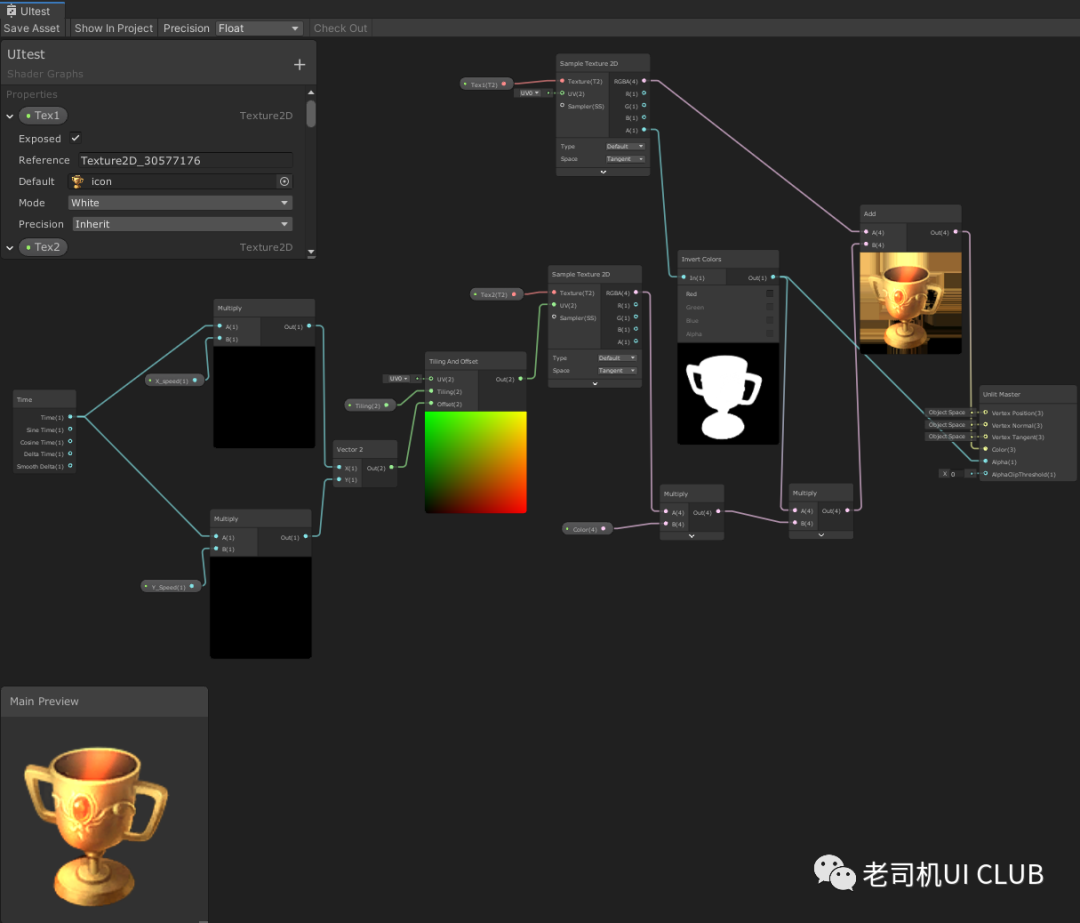Click Show In Project in toolbar
This screenshot has height=923, width=1080.
click(x=114, y=28)
